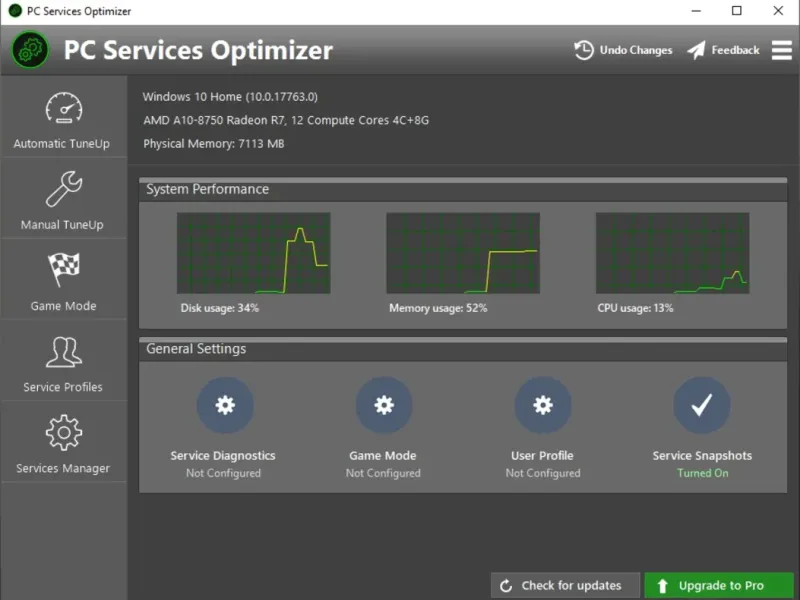800x600 pixels.
Task: Toggle Service Snapshots checkmark circle
Action: click(x=702, y=405)
